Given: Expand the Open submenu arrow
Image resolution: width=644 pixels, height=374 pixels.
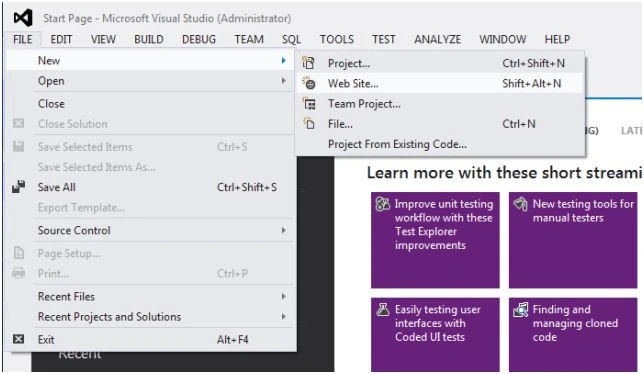Looking at the screenshot, I should [x=283, y=80].
